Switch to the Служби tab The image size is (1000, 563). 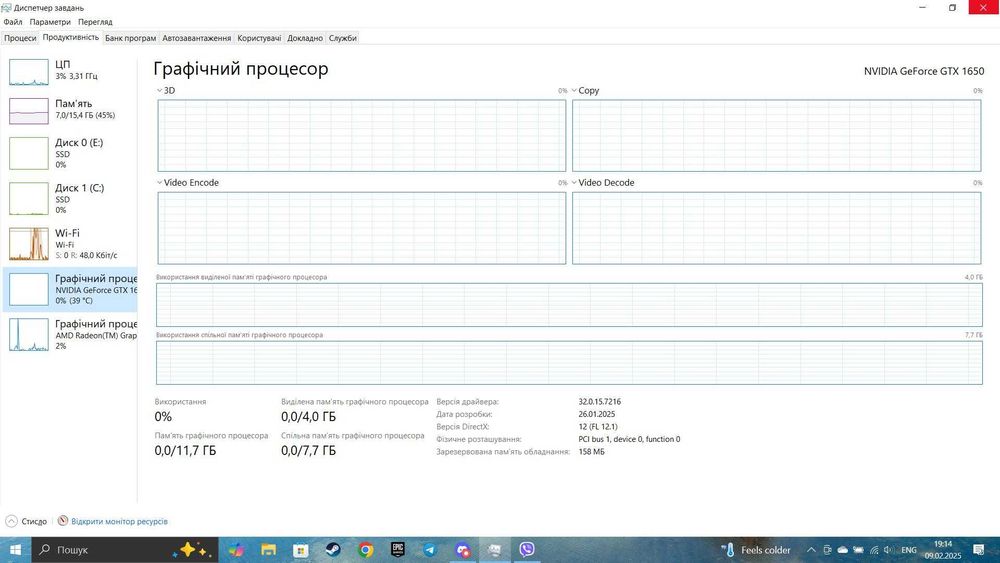(x=342, y=38)
